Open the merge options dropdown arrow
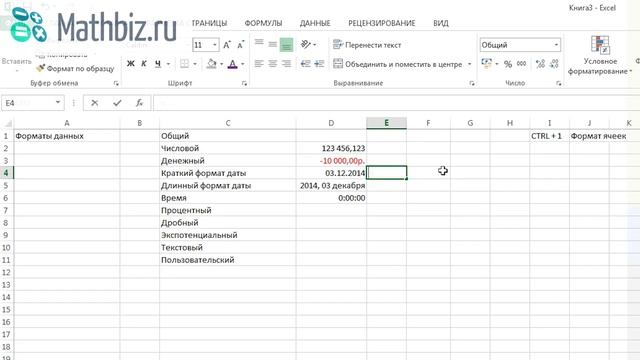The width and height of the screenshot is (640, 360). [469, 64]
